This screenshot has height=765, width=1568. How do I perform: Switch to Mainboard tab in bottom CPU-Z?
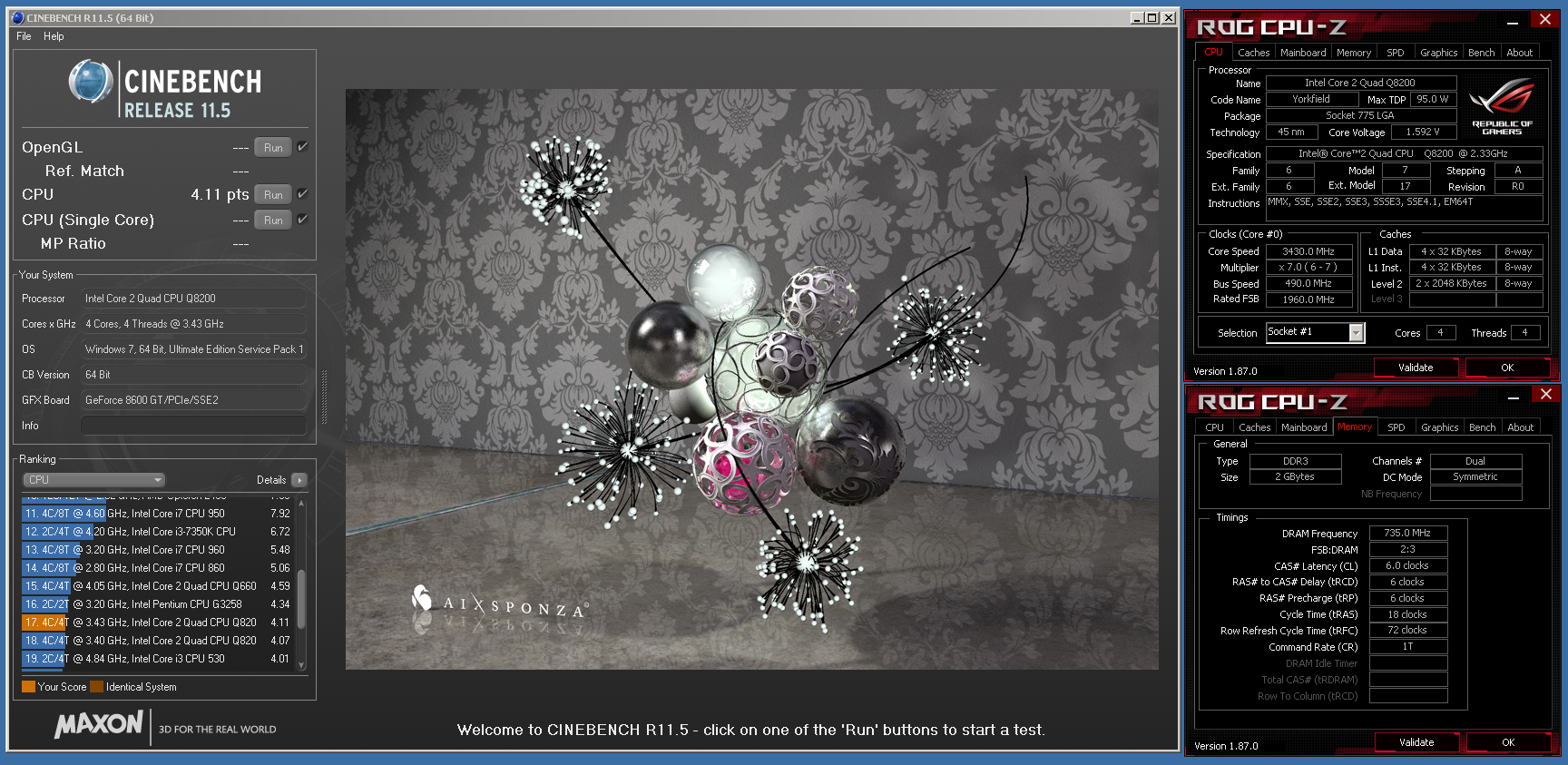coord(1304,427)
